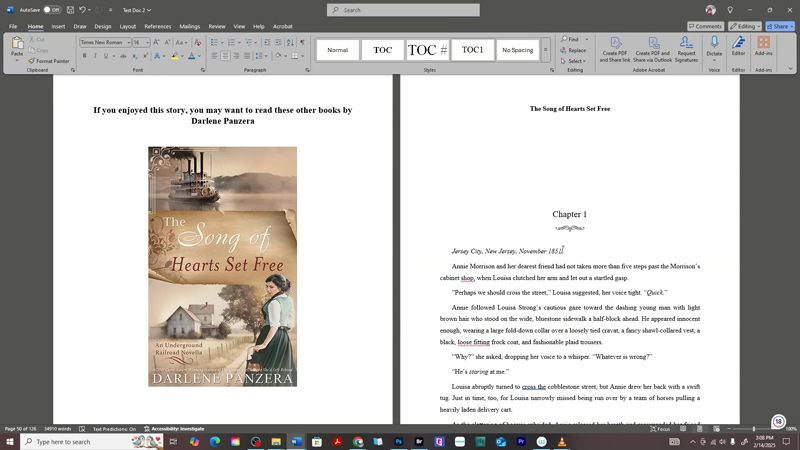This screenshot has height=450, width=800.
Task: Open Add-ins
Action: [x=764, y=46]
